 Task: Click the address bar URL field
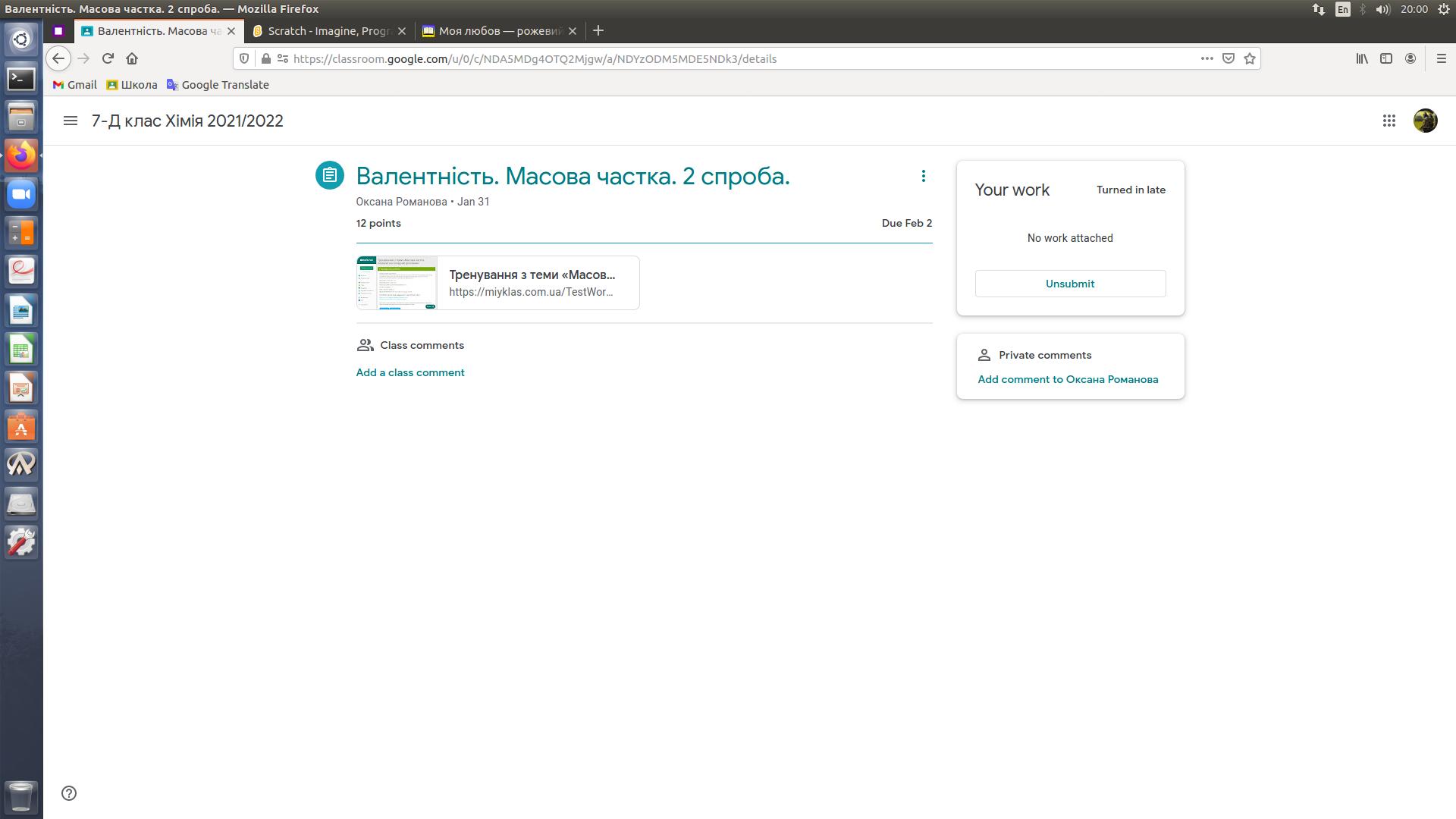point(682,58)
